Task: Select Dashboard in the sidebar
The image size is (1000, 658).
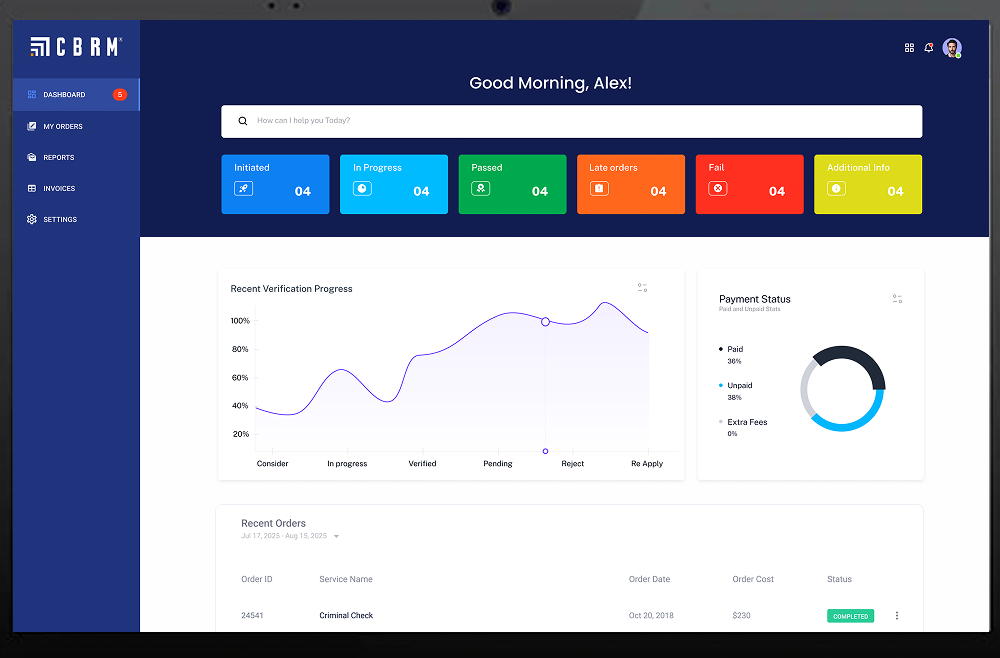Action: [x=64, y=95]
